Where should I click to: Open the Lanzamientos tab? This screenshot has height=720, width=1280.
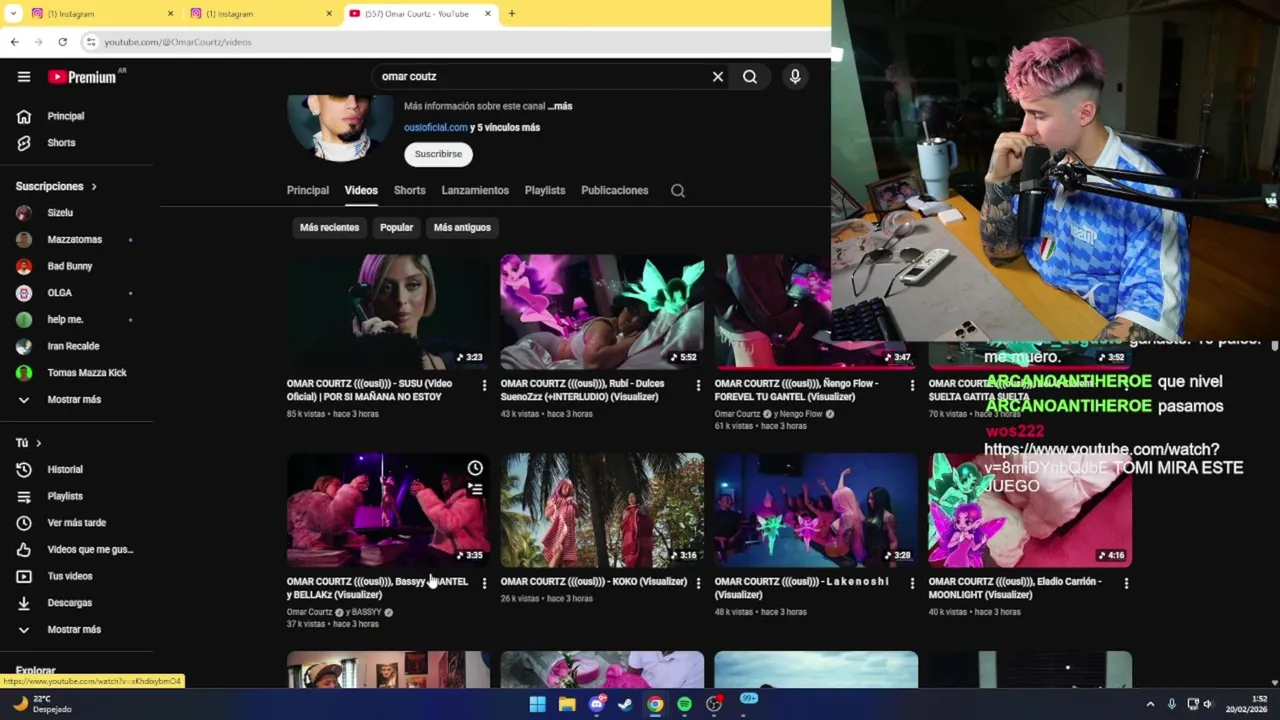(475, 191)
